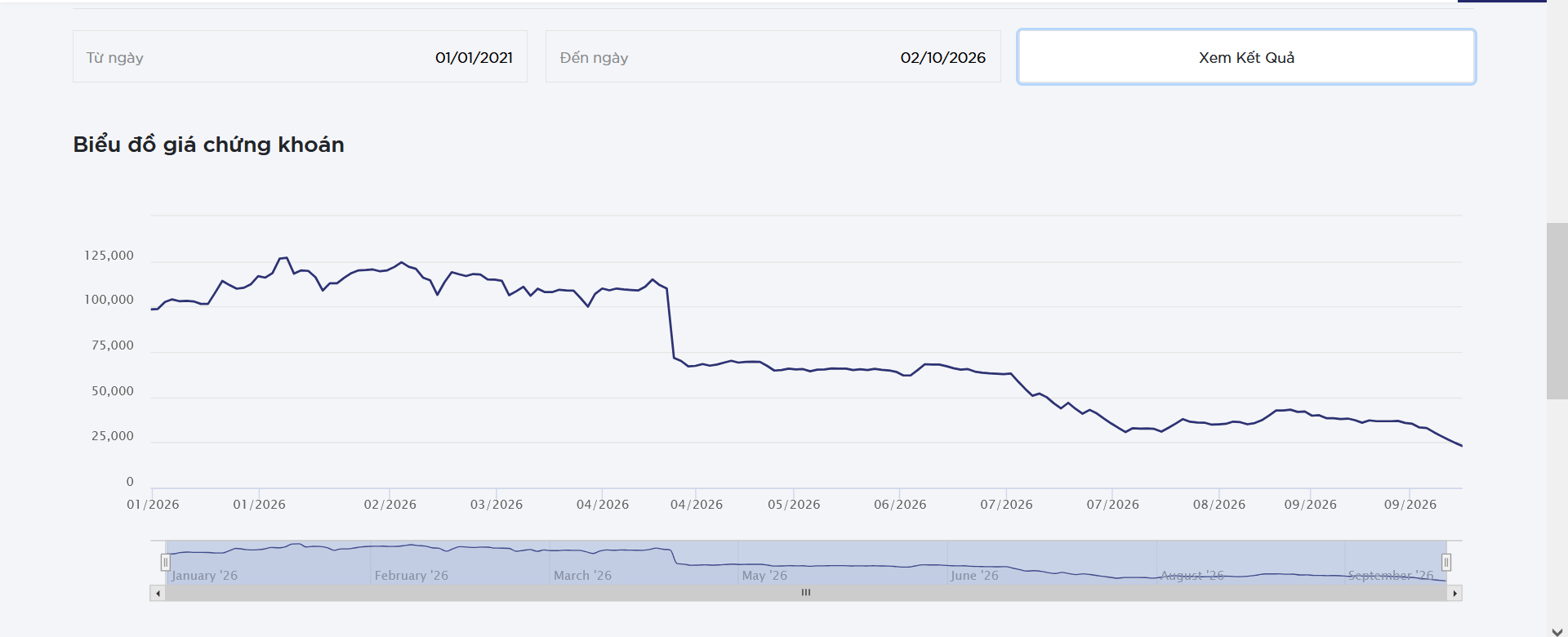Click the March '26 navigator label

(583, 576)
